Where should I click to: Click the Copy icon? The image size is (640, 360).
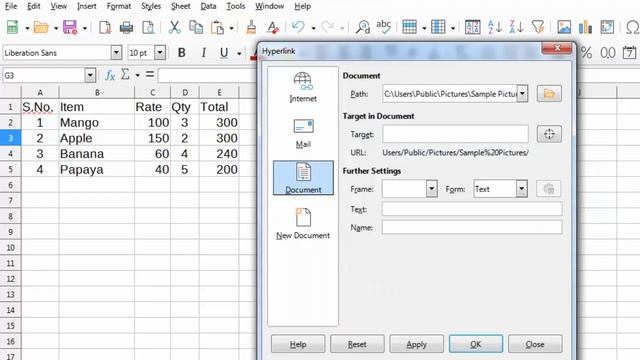(x=196, y=27)
